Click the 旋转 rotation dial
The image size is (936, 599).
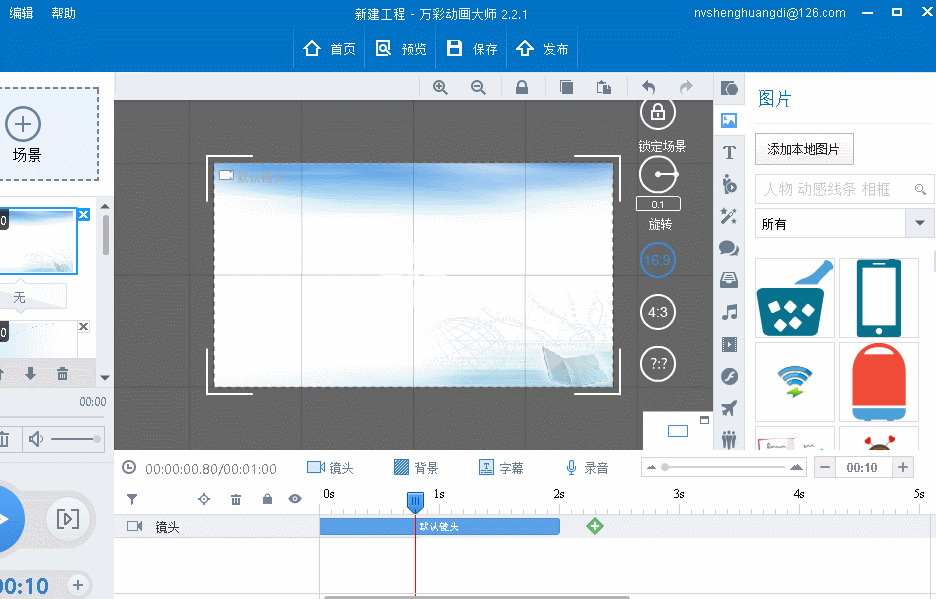click(658, 174)
